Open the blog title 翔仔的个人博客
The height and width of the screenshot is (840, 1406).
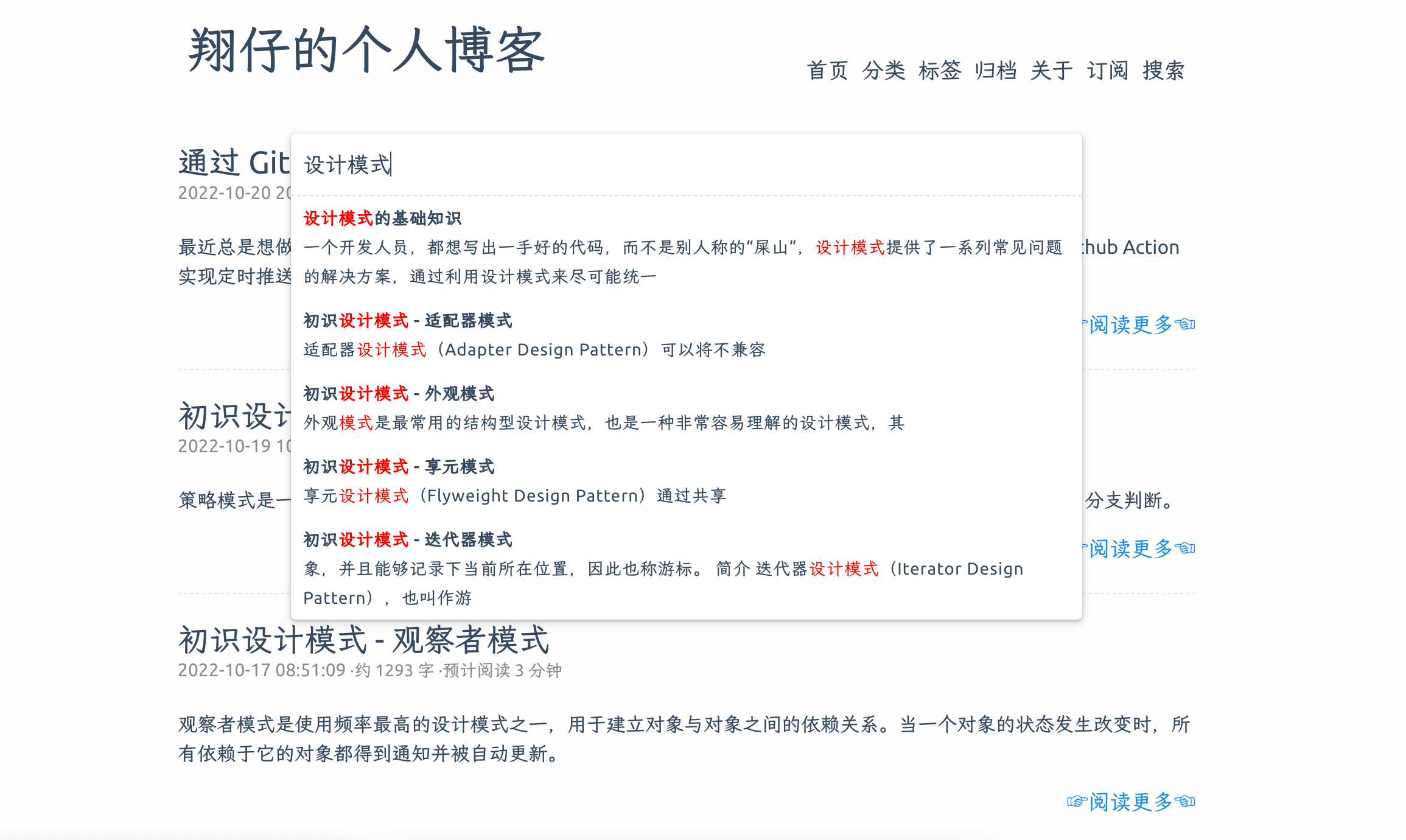366,50
